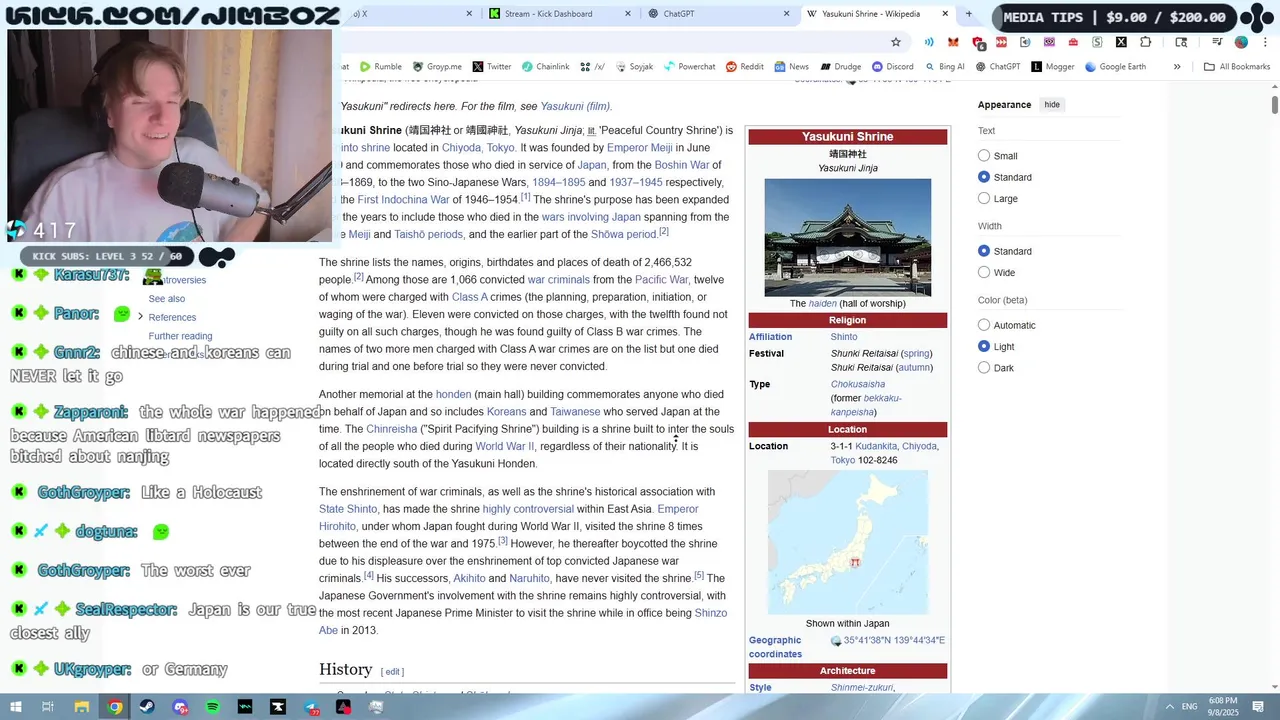Open the ENG language indicator

(1190, 707)
